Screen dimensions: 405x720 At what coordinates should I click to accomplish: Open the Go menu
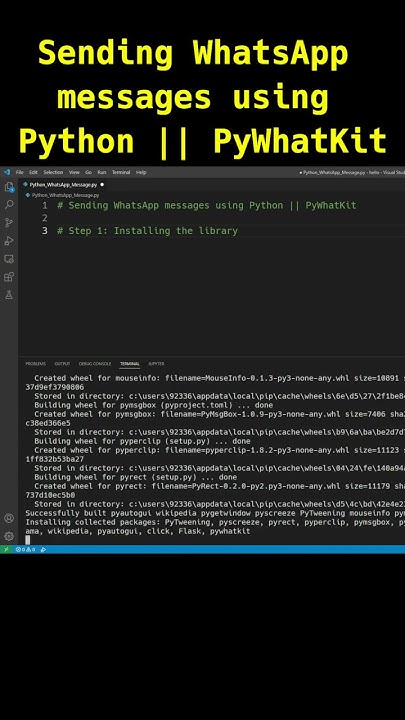click(x=88, y=172)
